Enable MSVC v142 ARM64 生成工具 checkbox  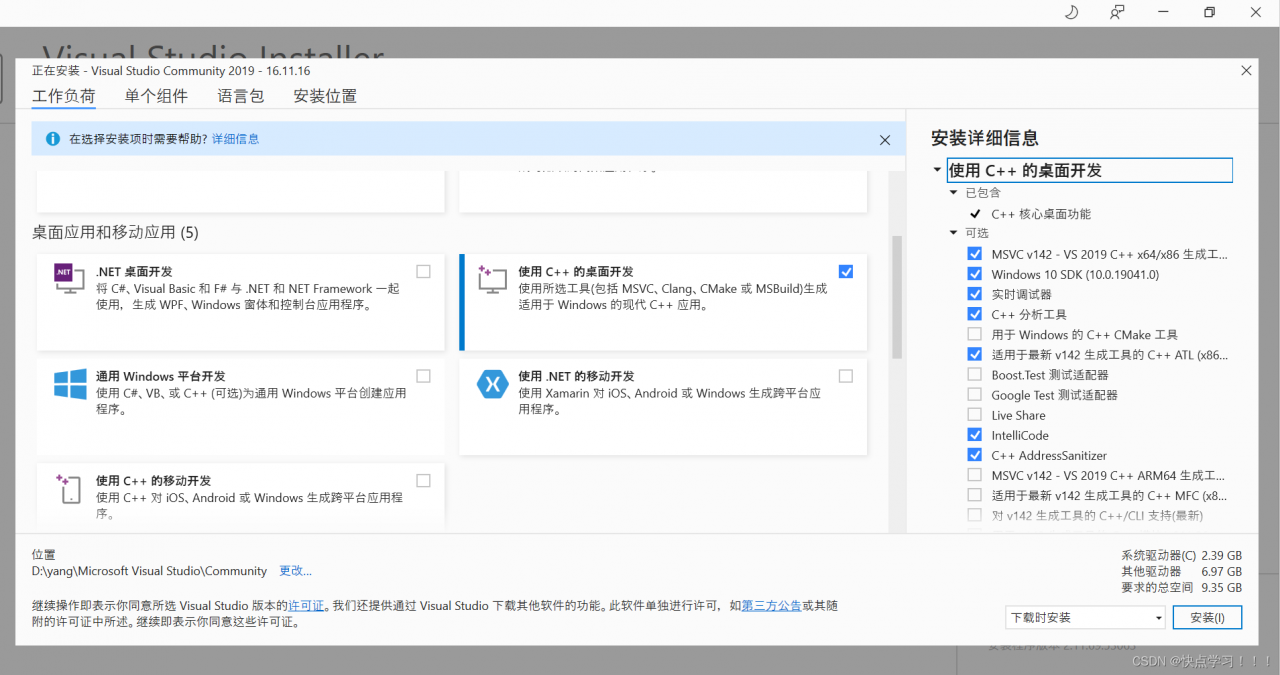click(x=975, y=475)
